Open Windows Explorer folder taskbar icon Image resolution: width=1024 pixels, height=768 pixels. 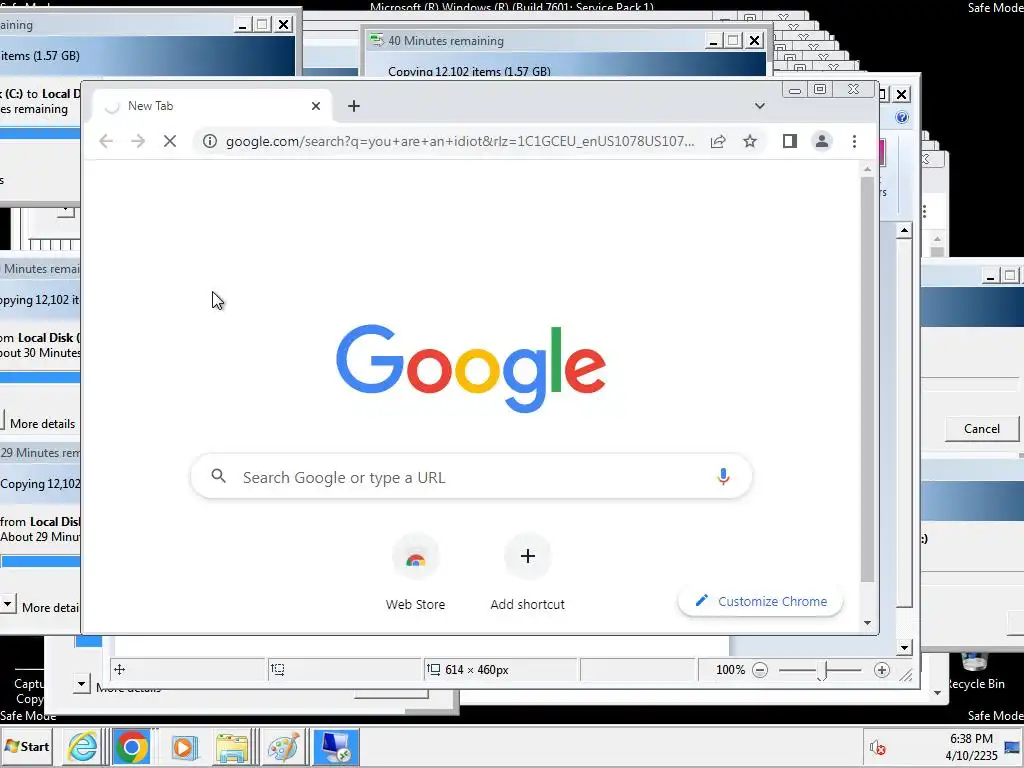pyautogui.click(x=232, y=746)
